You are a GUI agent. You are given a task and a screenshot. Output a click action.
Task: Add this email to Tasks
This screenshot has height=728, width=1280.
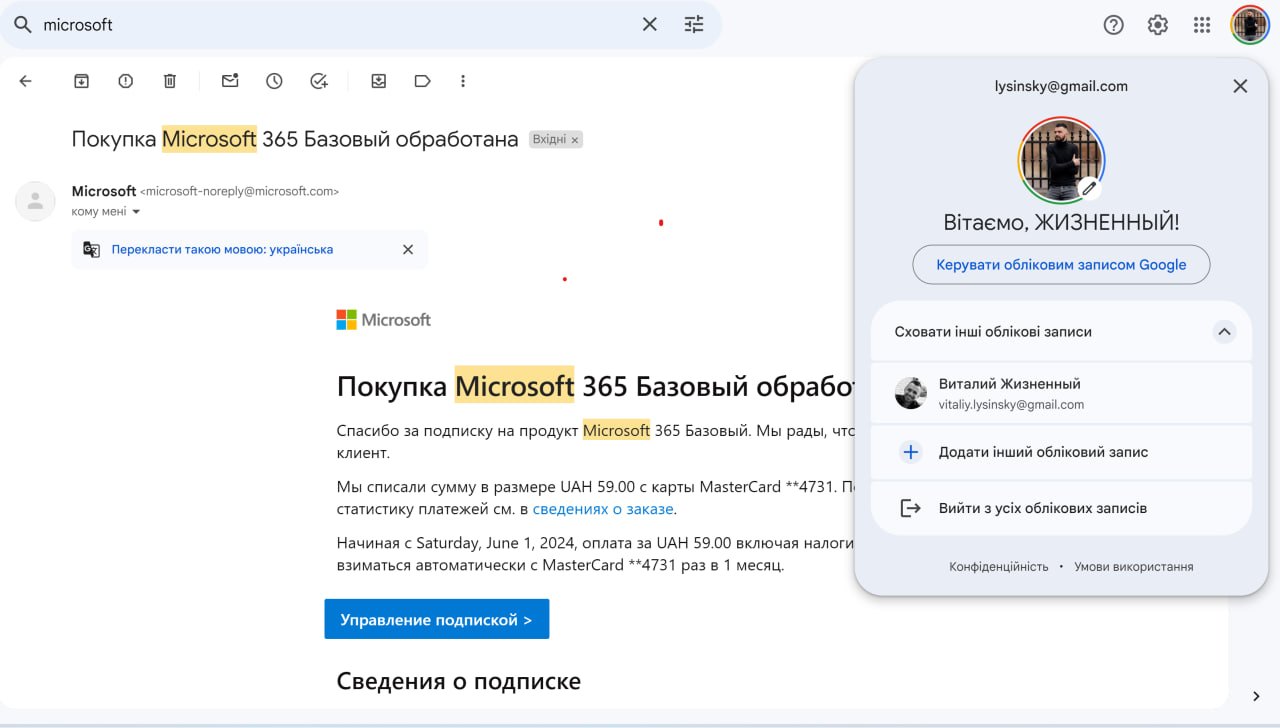[x=319, y=81]
